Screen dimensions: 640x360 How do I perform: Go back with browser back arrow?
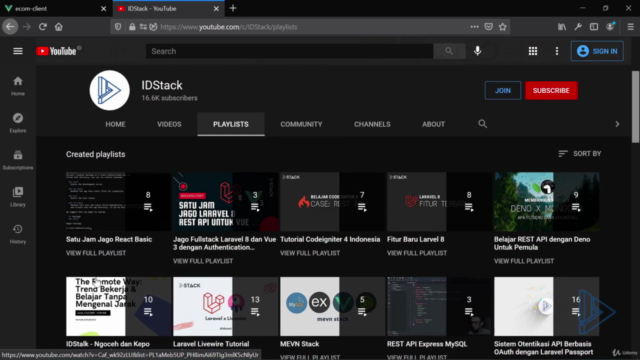click(x=10, y=27)
